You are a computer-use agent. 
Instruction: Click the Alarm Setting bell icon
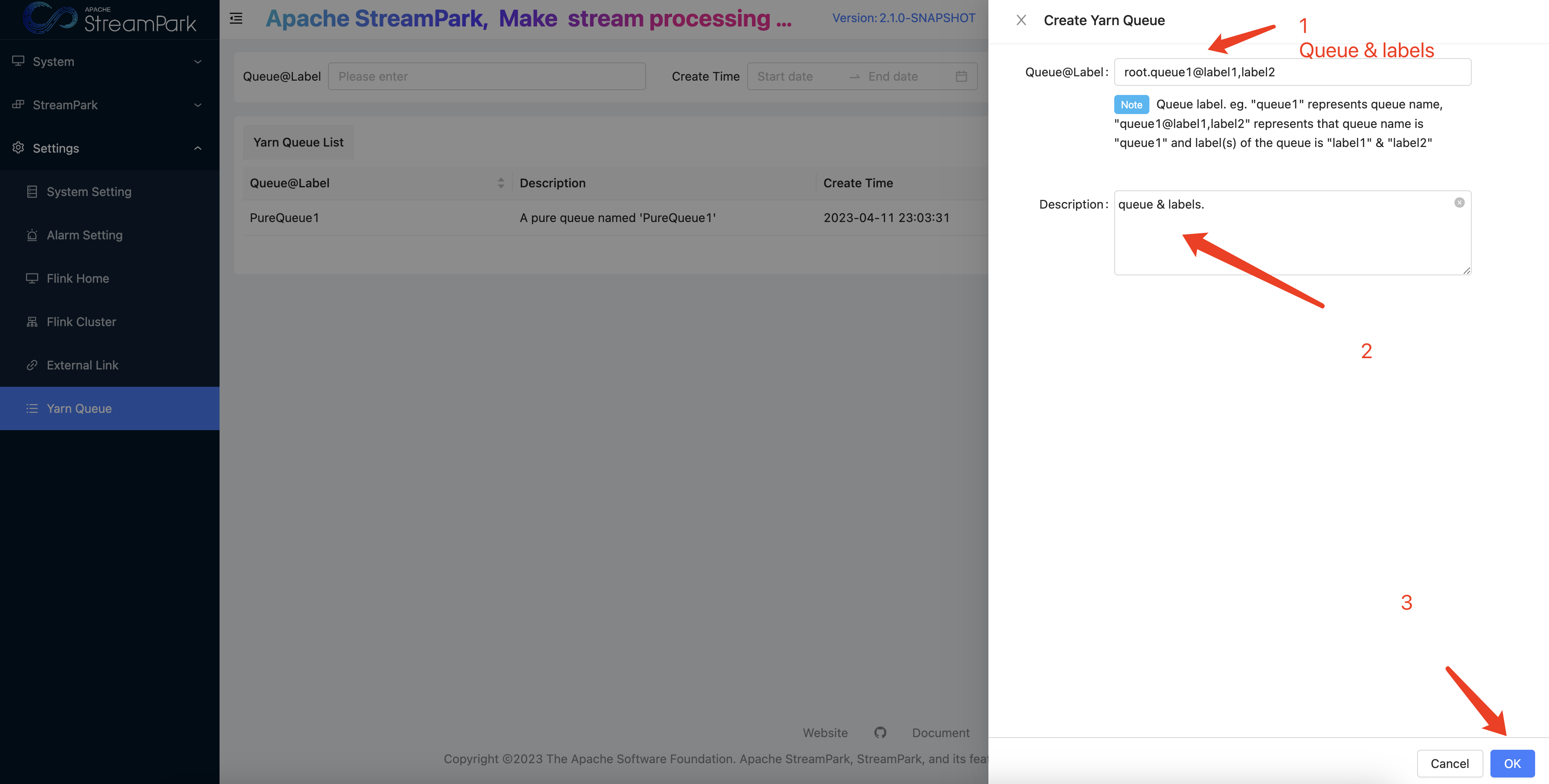32,235
